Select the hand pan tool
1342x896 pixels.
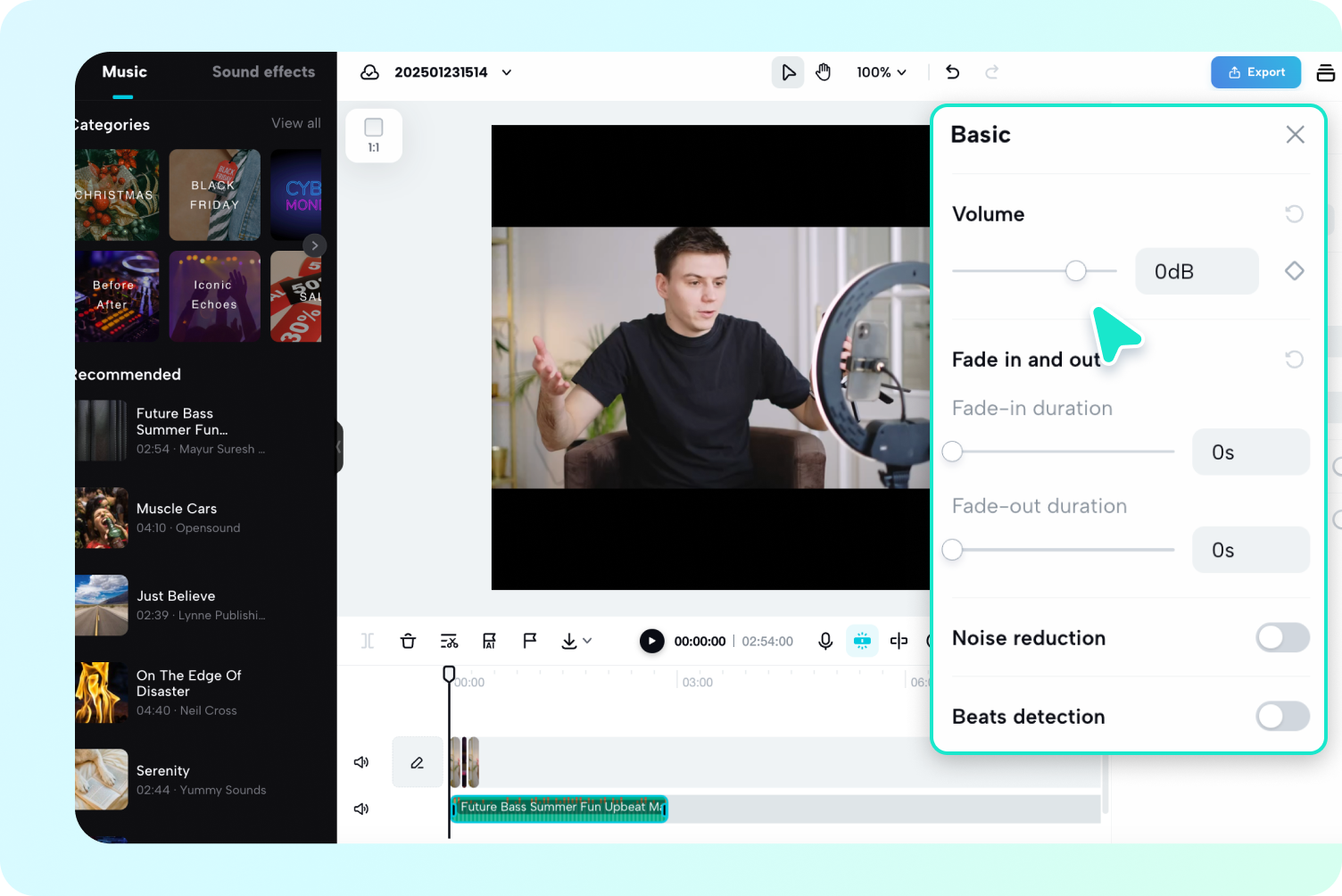823,72
